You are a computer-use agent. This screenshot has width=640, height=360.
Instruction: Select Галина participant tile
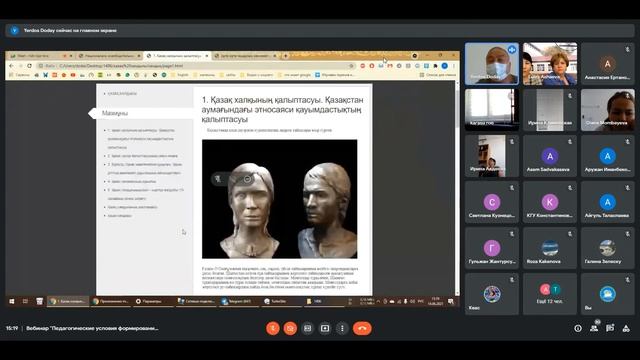click(x=607, y=248)
